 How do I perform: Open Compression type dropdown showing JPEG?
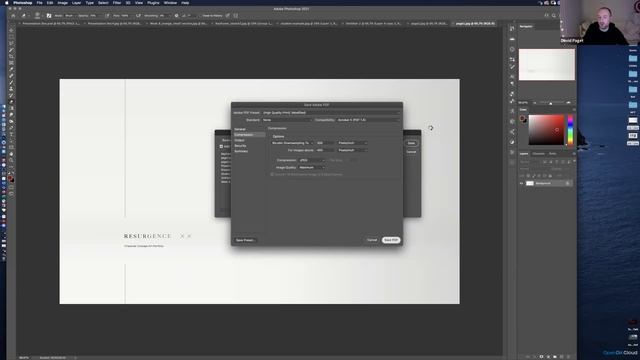pyautogui.click(x=312, y=160)
